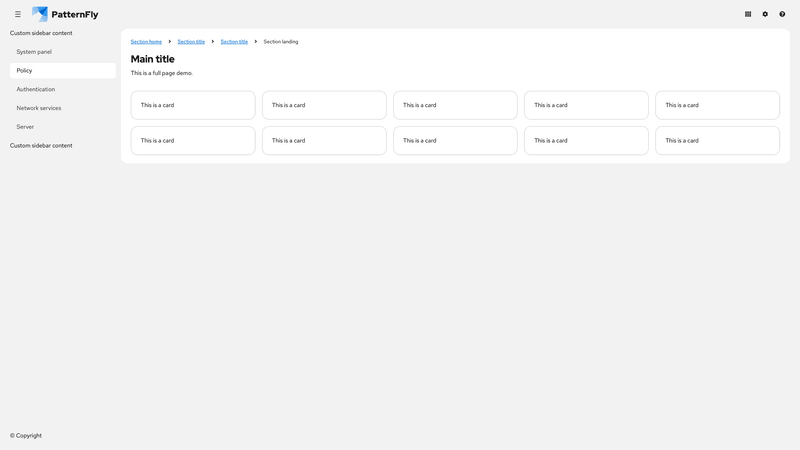Click the PatternFly logo
This screenshot has width=800, height=450.
point(65,14)
